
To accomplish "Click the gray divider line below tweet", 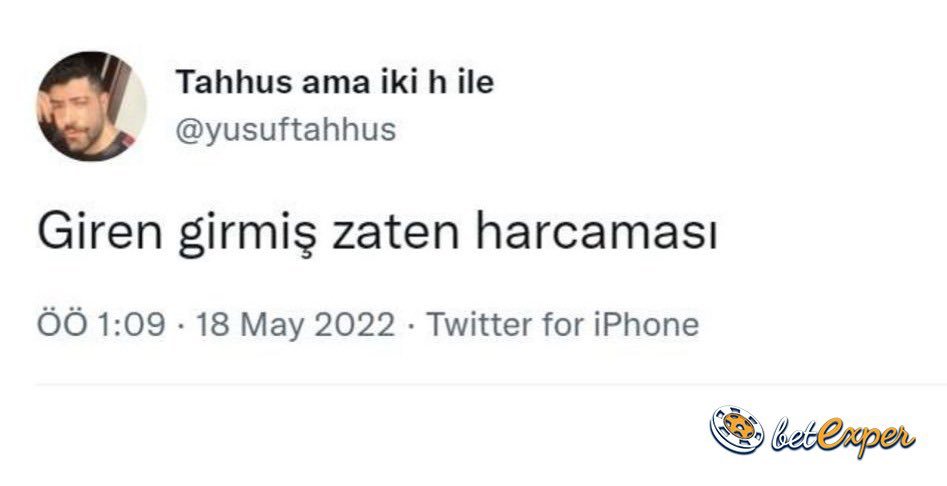I will point(491,384).
